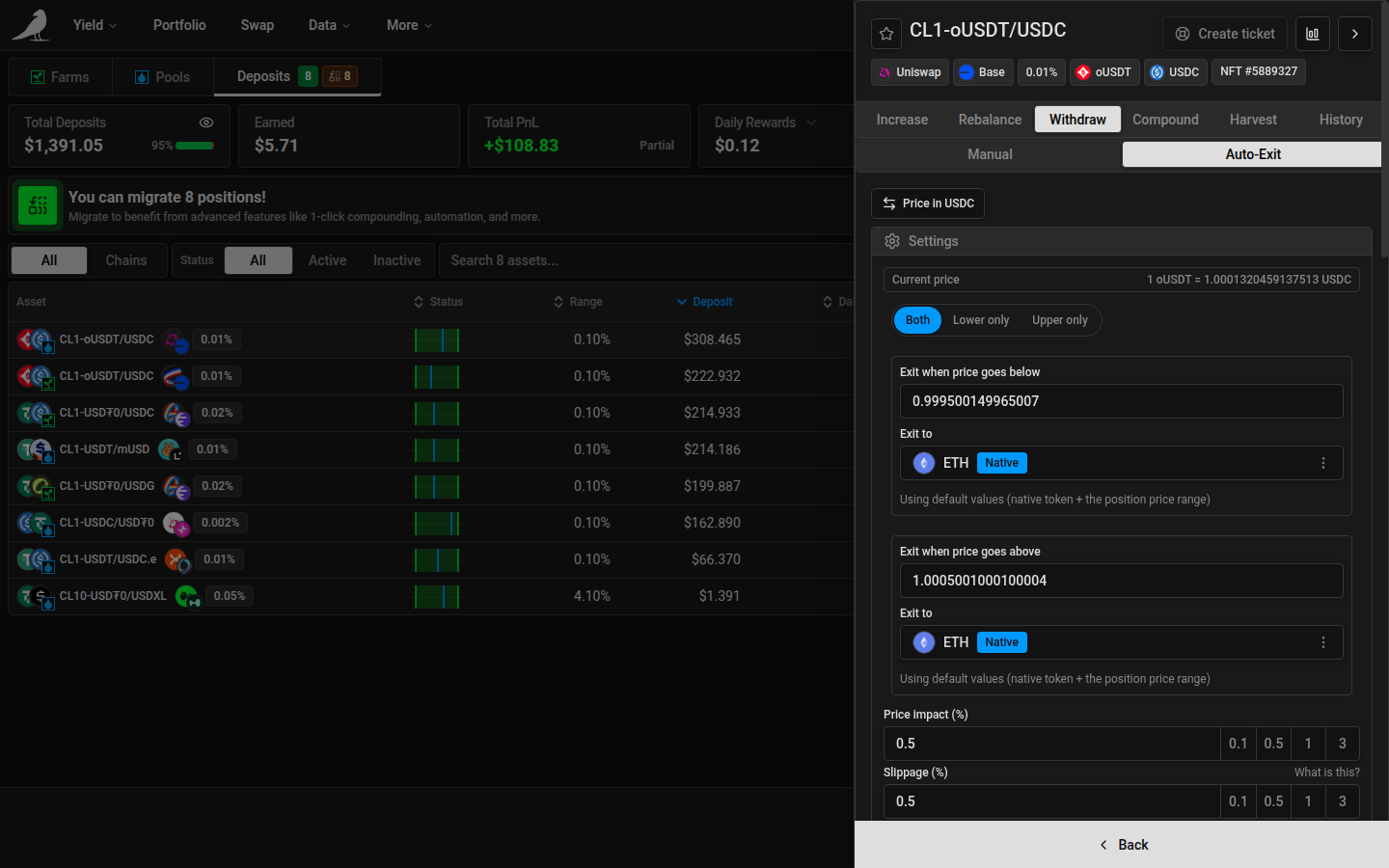
Task: Toggle visibility eye on Total Deposits
Action: (x=206, y=122)
